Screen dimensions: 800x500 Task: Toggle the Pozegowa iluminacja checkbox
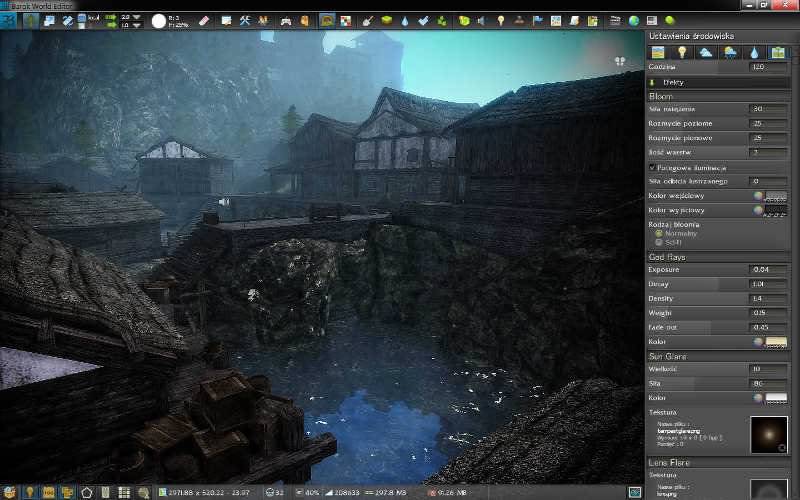pos(652,167)
